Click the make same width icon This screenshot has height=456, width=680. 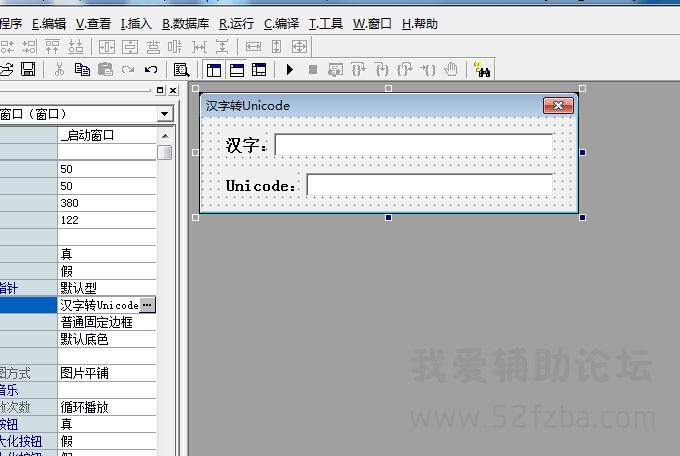pyautogui.click(x=253, y=46)
